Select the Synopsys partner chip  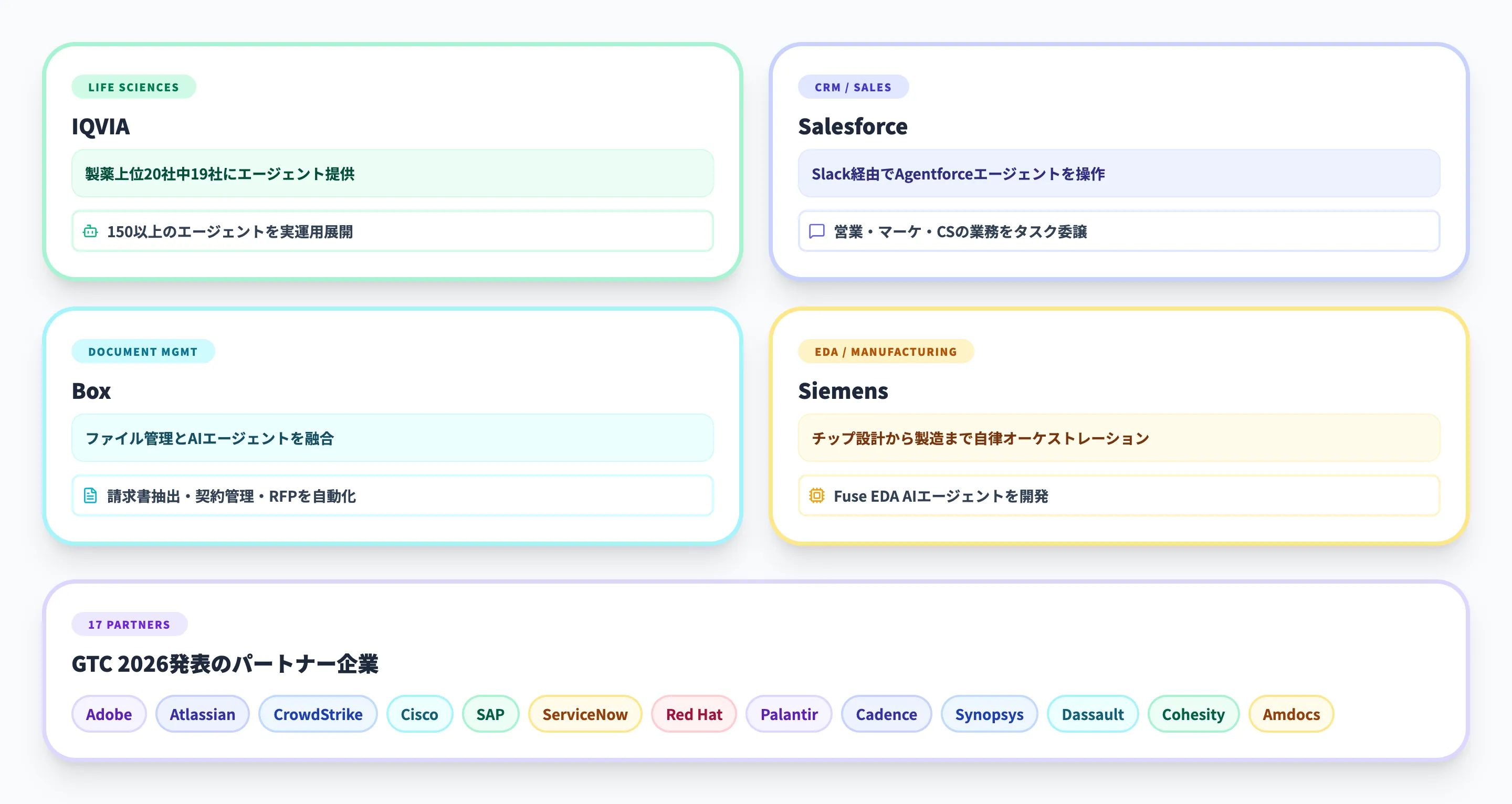click(989, 714)
